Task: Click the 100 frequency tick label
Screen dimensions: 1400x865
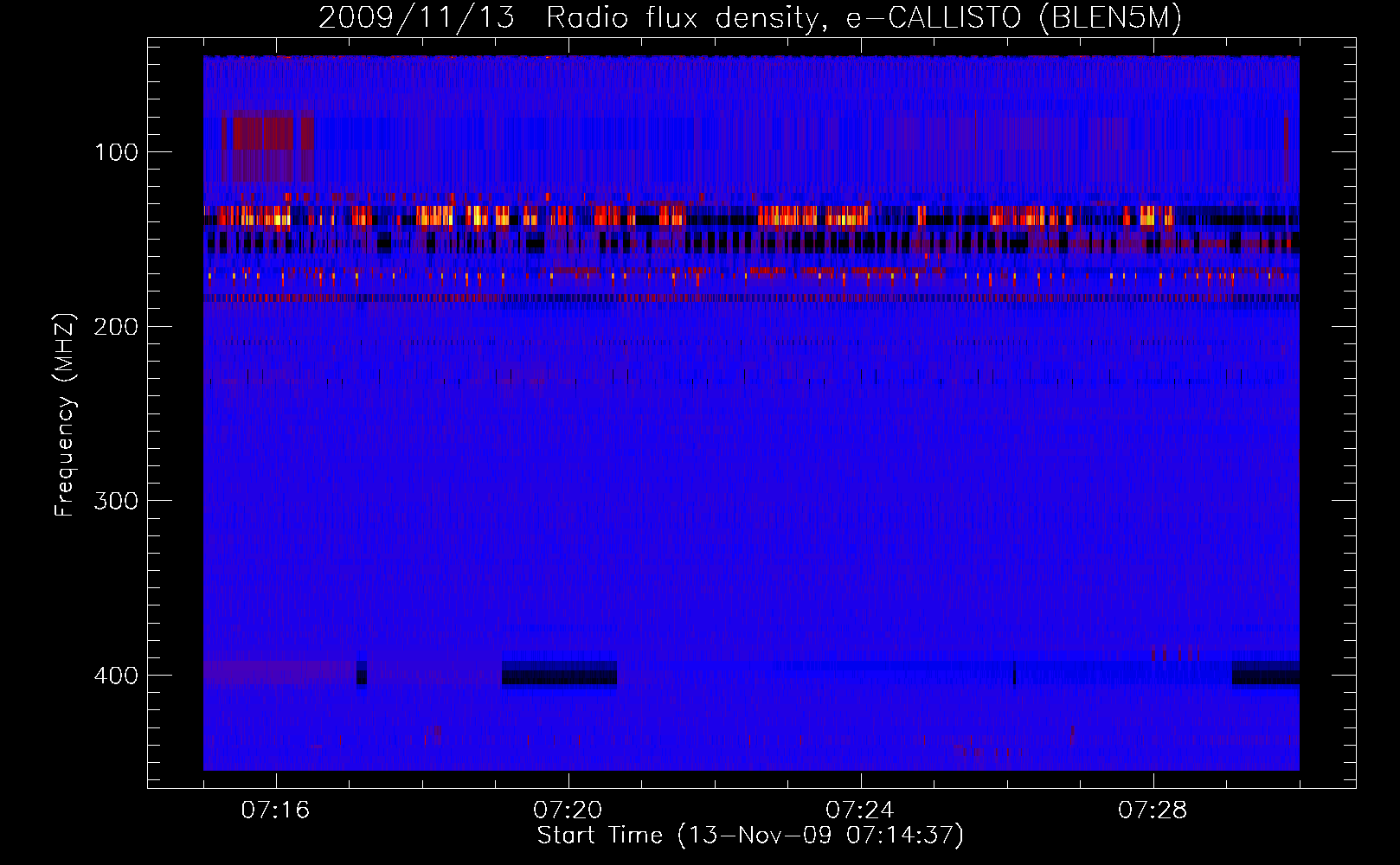Action: (116, 153)
